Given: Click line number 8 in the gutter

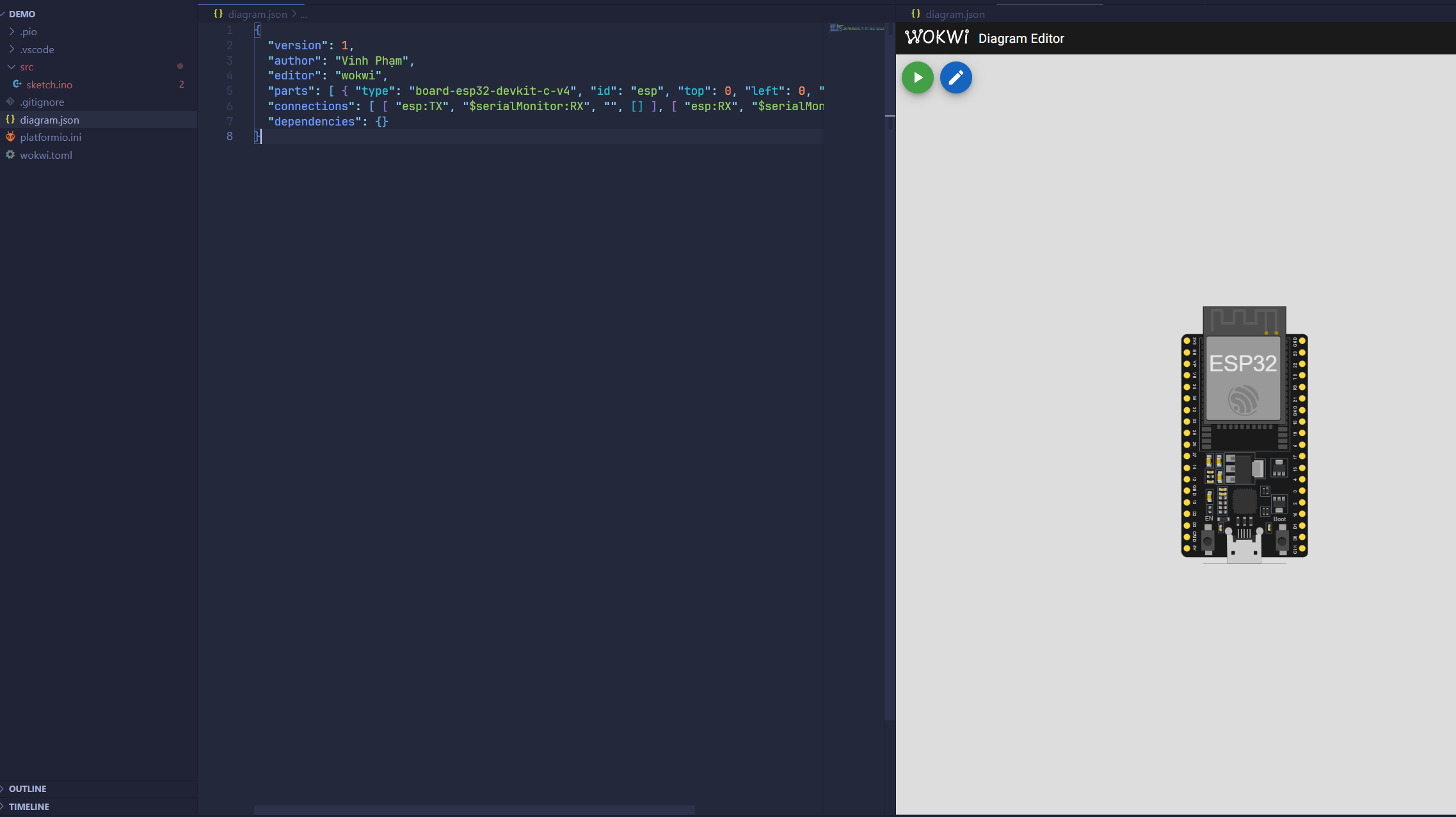Looking at the screenshot, I should tap(229, 136).
